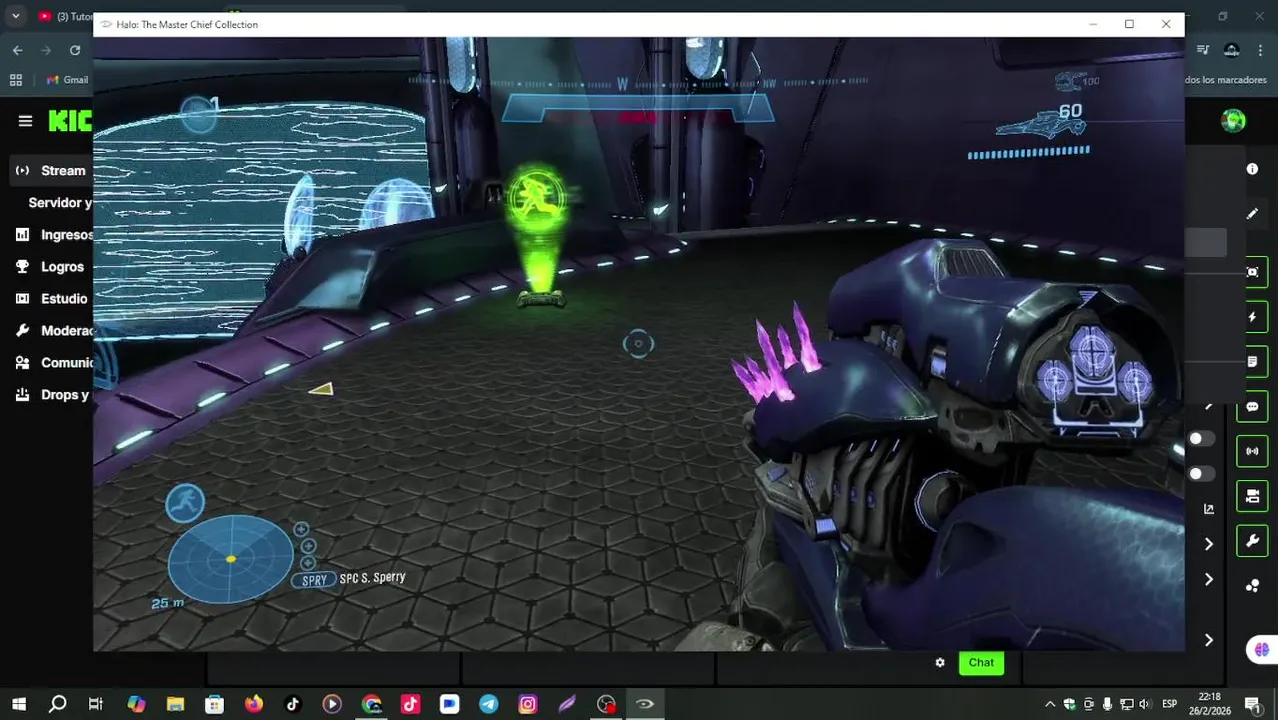Click the document notes icon in Kick toolbar
1278x720 pixels.
1252,361
